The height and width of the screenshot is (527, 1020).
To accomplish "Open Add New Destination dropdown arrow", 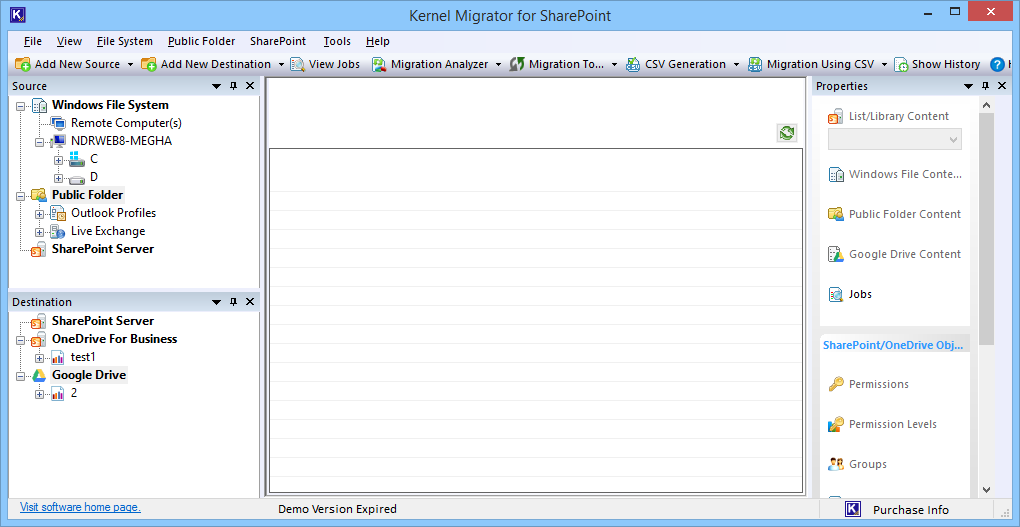I will click(281, 64).
